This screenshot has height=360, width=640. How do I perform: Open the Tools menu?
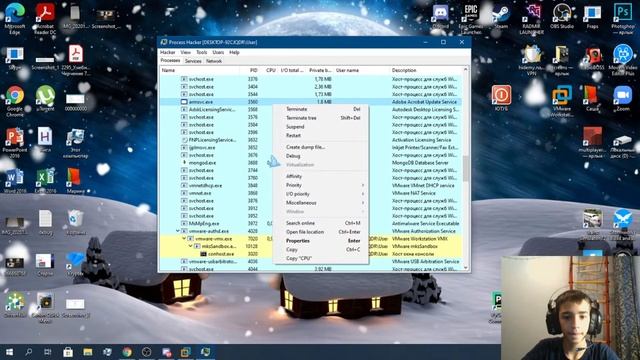click(202, 52)
